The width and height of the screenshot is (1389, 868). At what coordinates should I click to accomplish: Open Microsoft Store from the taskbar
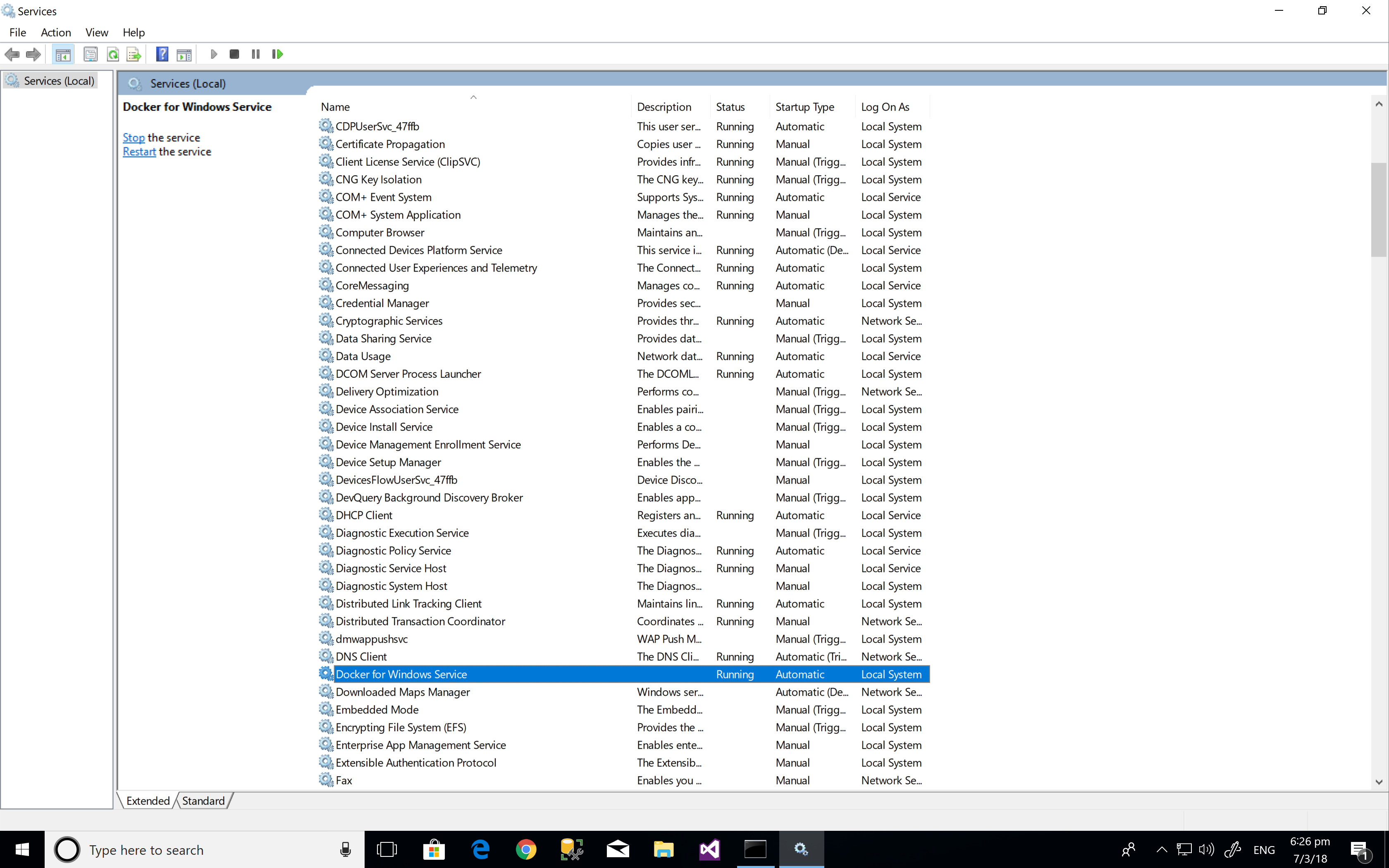click(x=434, y=850)
